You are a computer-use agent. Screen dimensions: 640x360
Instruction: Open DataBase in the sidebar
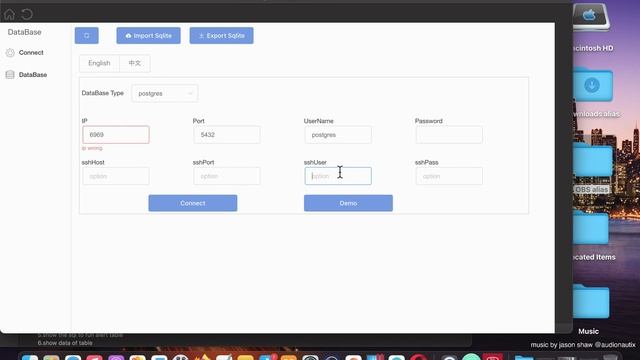pos(33,75)
